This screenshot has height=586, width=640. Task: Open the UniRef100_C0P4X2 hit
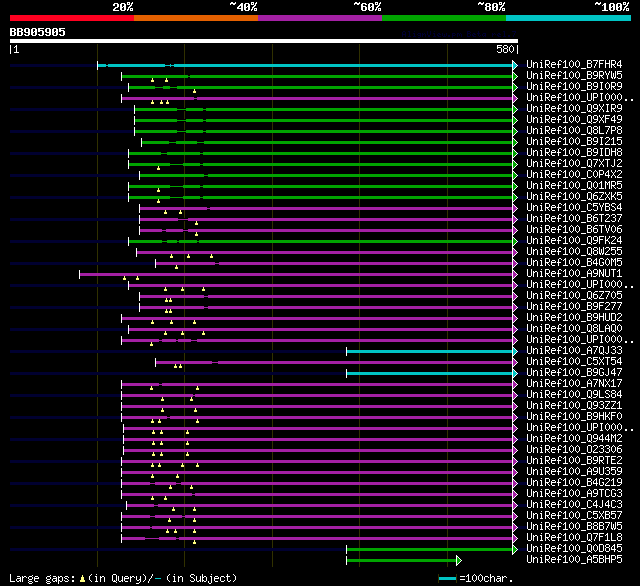coord(574,175)
